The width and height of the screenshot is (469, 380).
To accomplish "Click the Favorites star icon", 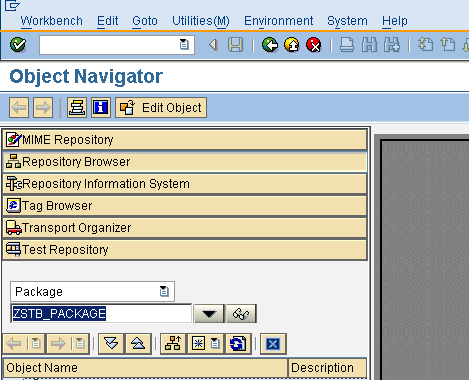I will coord(198,344).
